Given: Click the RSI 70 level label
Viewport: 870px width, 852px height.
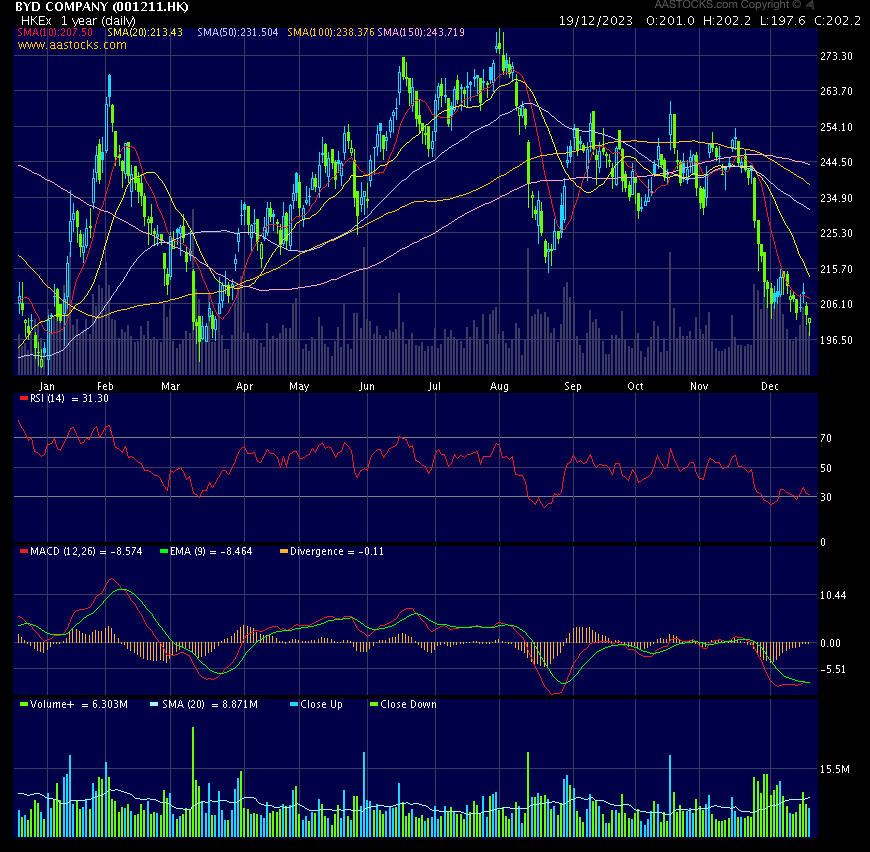Looking at the screenshot, I should click(826, 438).
